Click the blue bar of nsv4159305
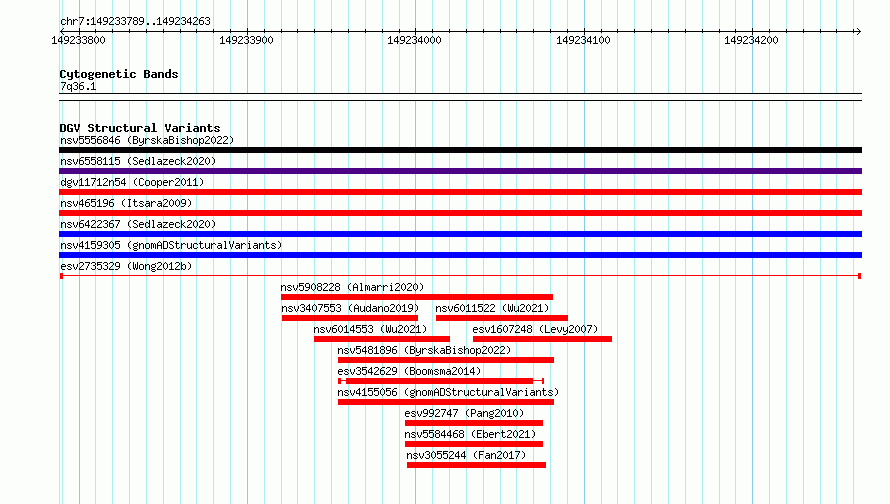This screenshot has height=504, width=890. 460,255
